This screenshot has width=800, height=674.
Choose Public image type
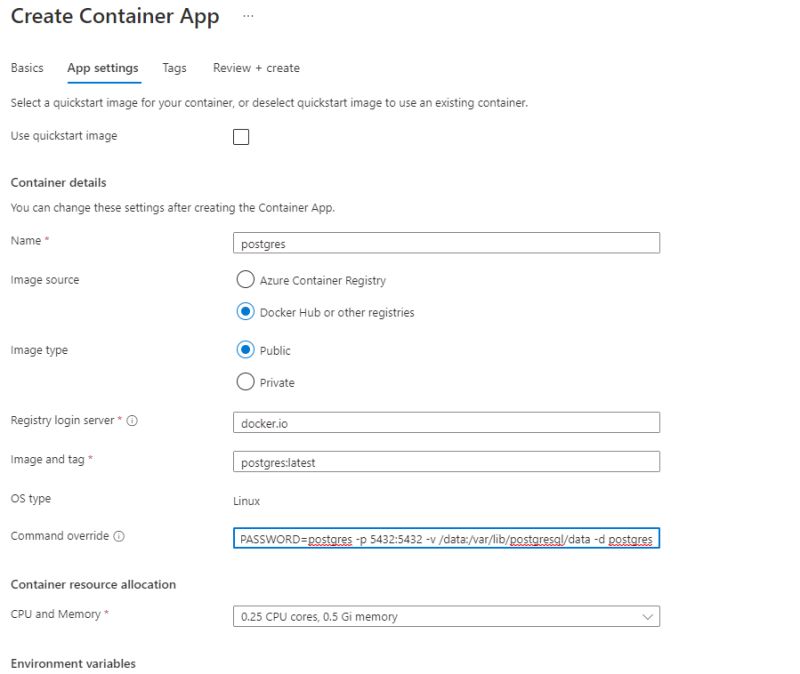coord(245,351)
